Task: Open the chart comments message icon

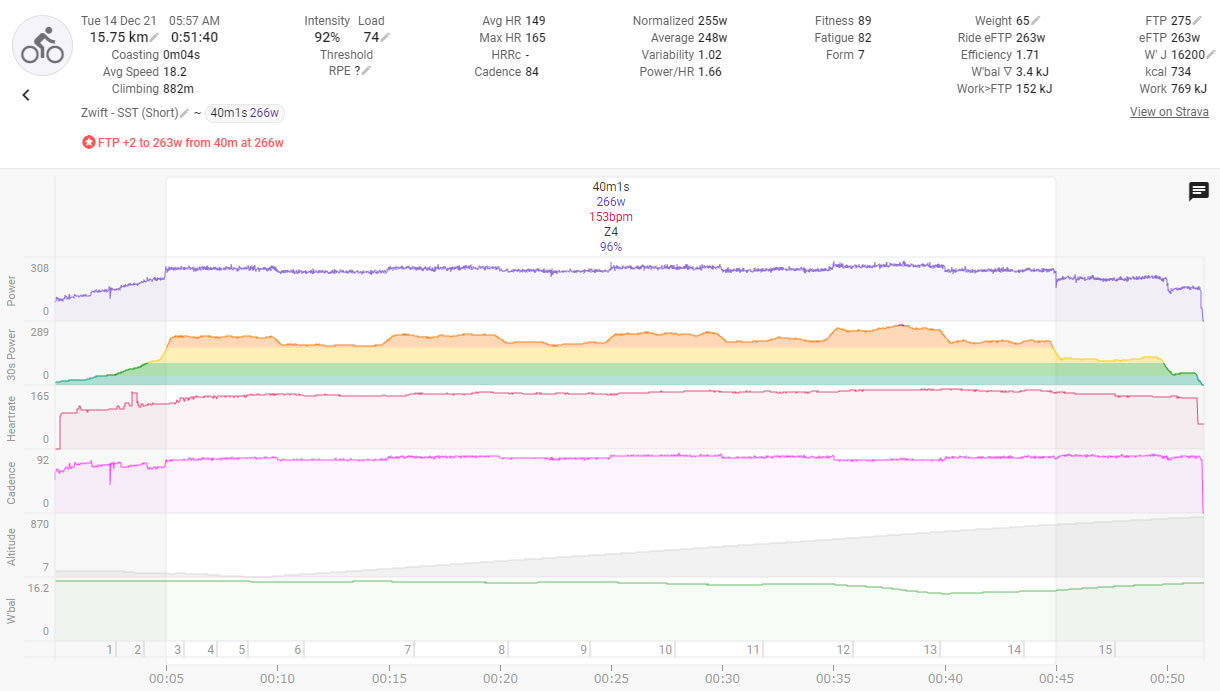Action: [x=1198, y=191]
